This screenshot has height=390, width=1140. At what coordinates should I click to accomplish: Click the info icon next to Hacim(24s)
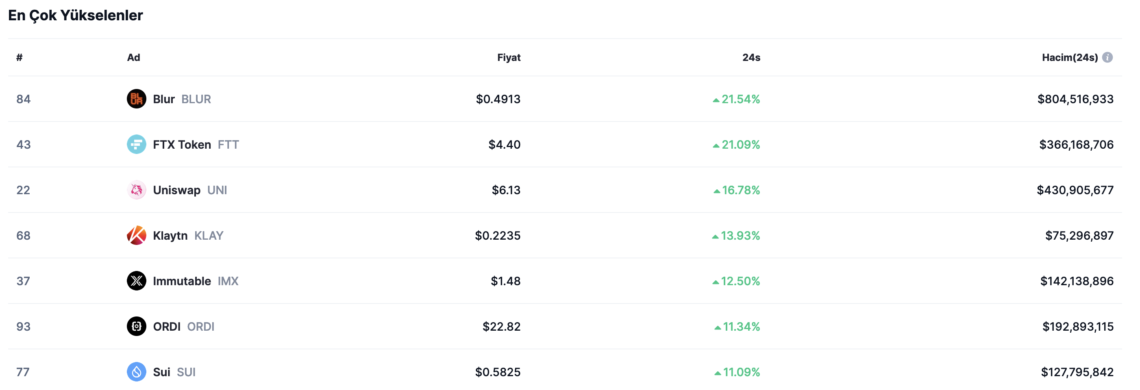pyautogui.click(x=1107, y=57)
